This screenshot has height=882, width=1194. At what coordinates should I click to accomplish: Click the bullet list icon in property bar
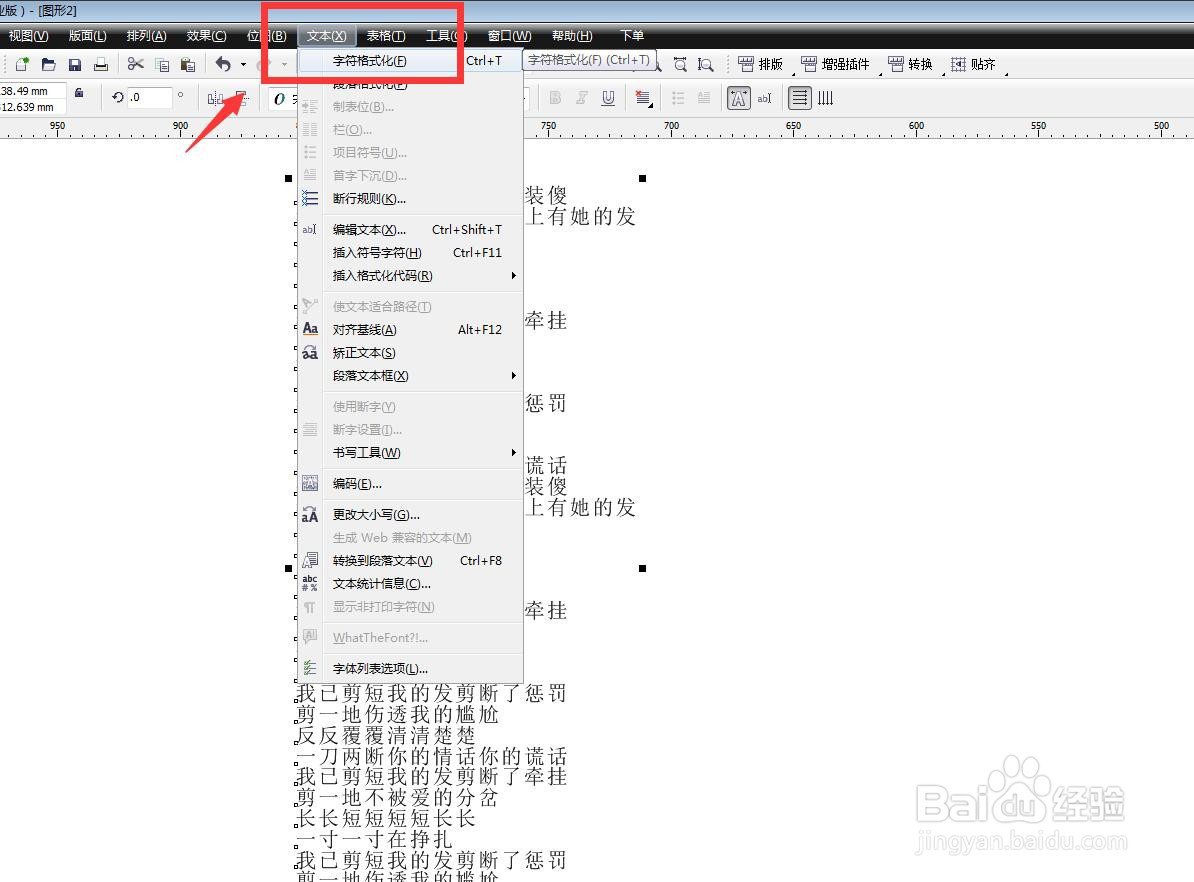click(678, 97)
